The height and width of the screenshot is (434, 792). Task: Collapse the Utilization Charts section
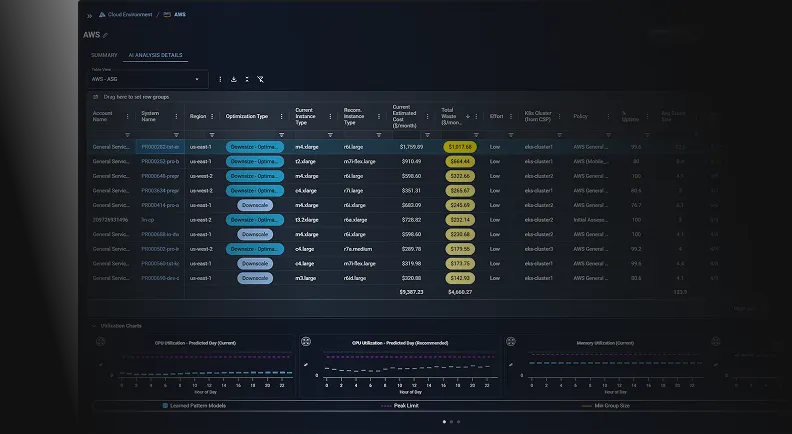[x=94, y=326]
